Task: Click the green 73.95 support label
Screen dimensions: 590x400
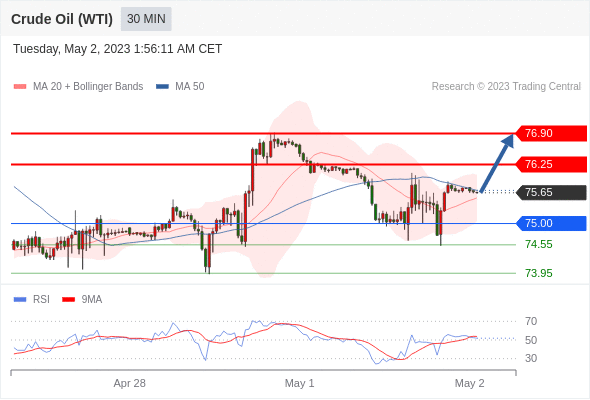Action: tap(539, 273)
